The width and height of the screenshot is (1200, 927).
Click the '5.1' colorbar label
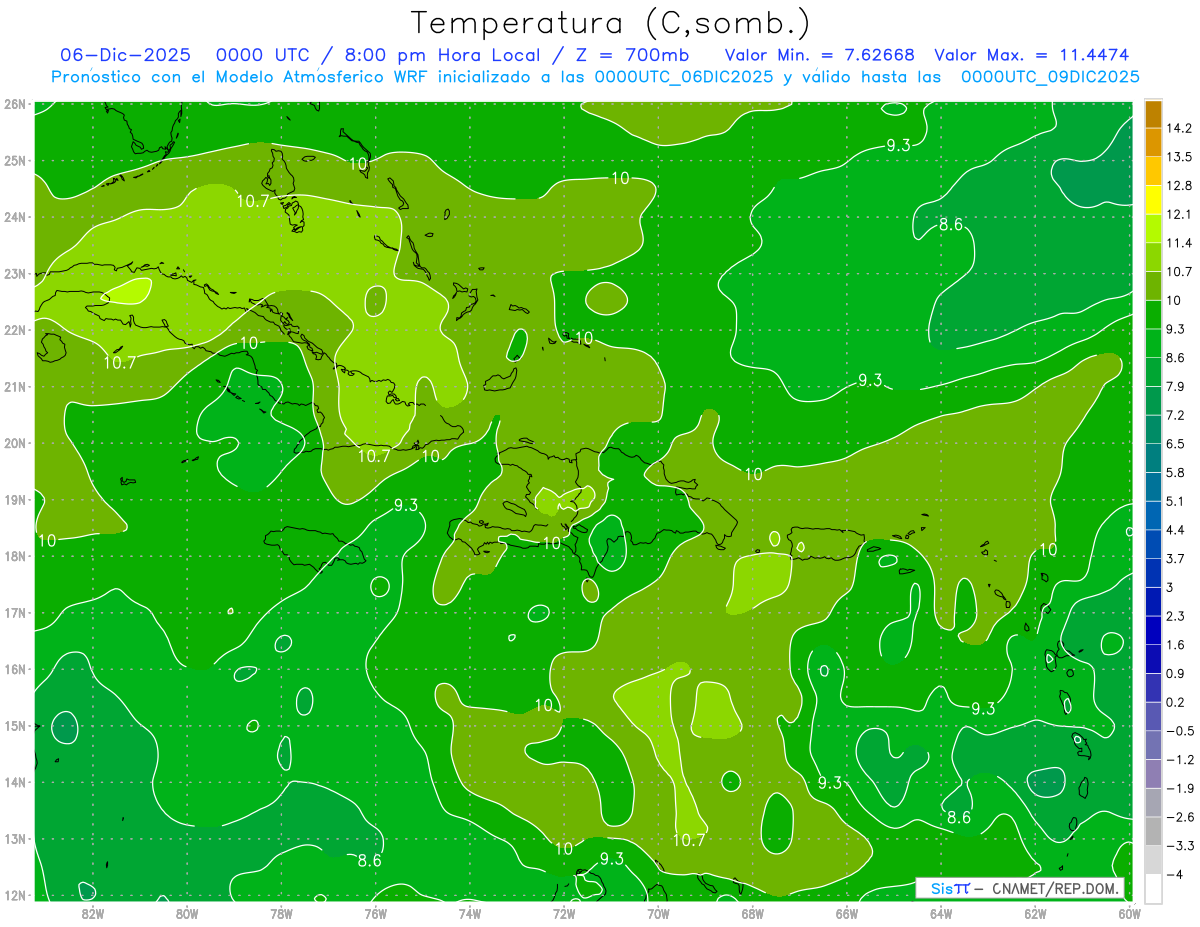tap(1176, 500)
